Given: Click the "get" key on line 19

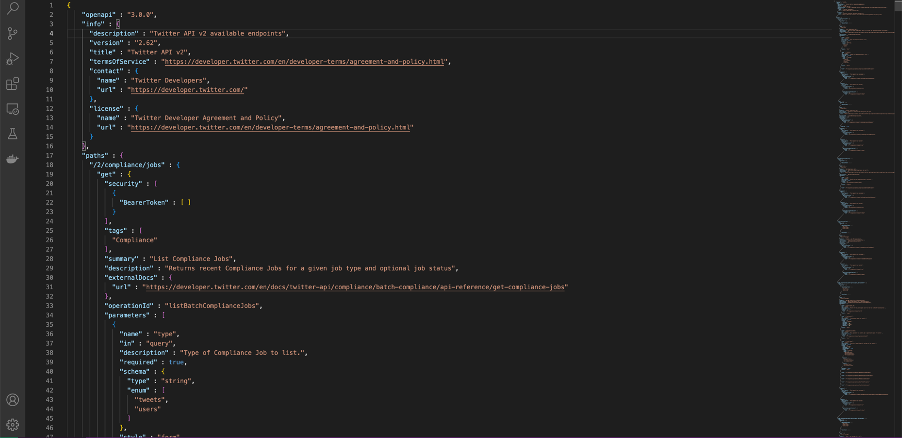Looking at the screenshot, I should click(x=108, y=174).
